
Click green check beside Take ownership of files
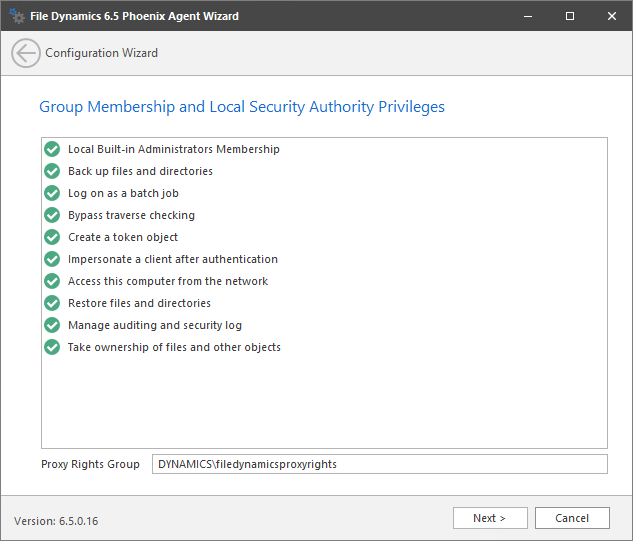point(53,347)
